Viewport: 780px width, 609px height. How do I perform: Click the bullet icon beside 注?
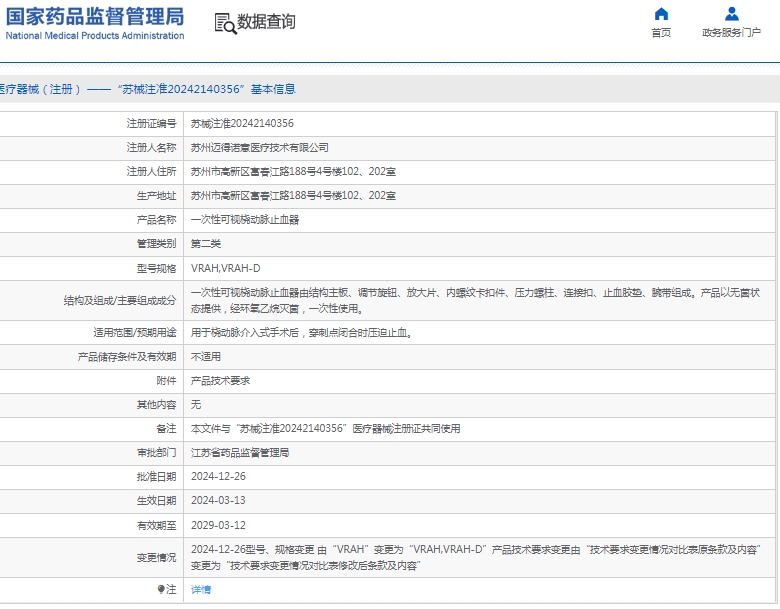click(161, 590)
